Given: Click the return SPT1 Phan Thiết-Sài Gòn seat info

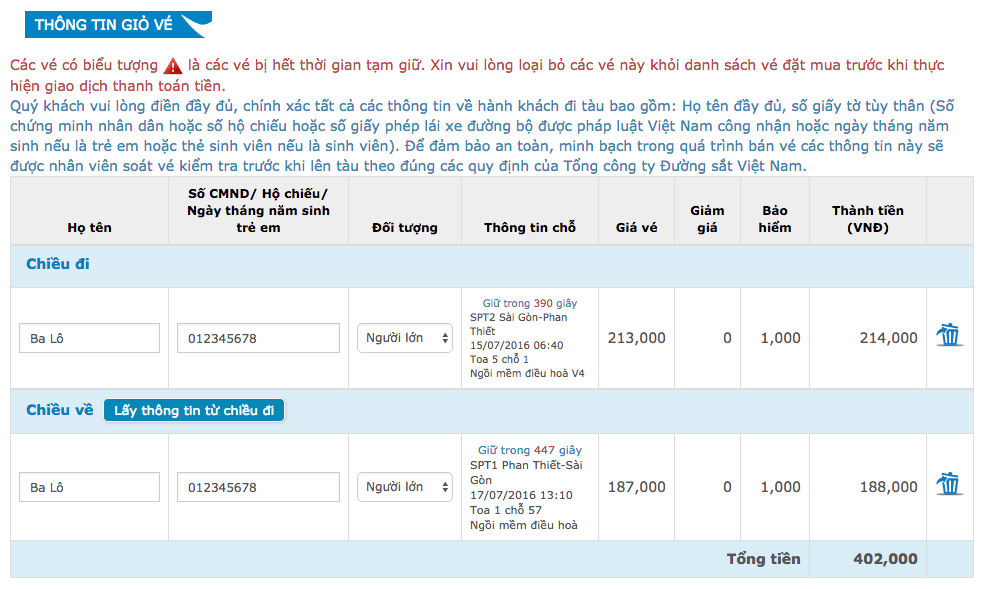Looking at the screenshot, I should coord(528,487).
